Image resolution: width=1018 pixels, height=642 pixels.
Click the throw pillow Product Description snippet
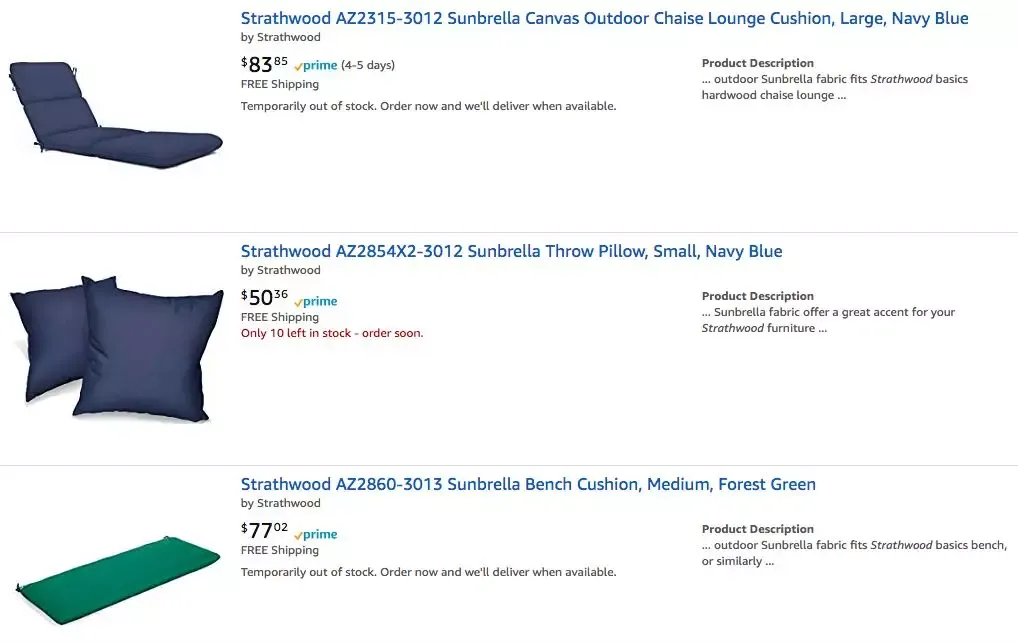[828, 320]
